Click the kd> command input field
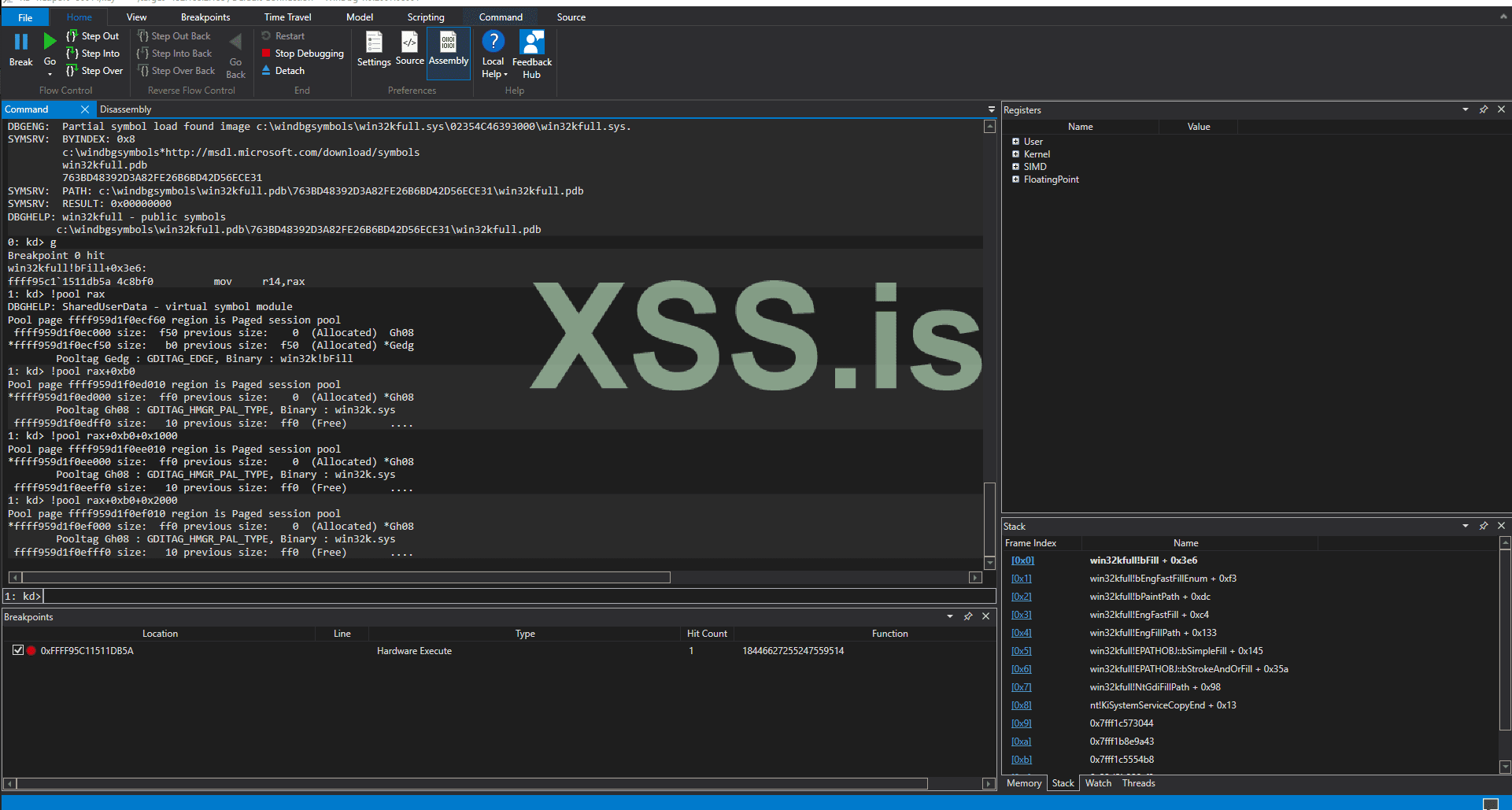 click(512, 597)
